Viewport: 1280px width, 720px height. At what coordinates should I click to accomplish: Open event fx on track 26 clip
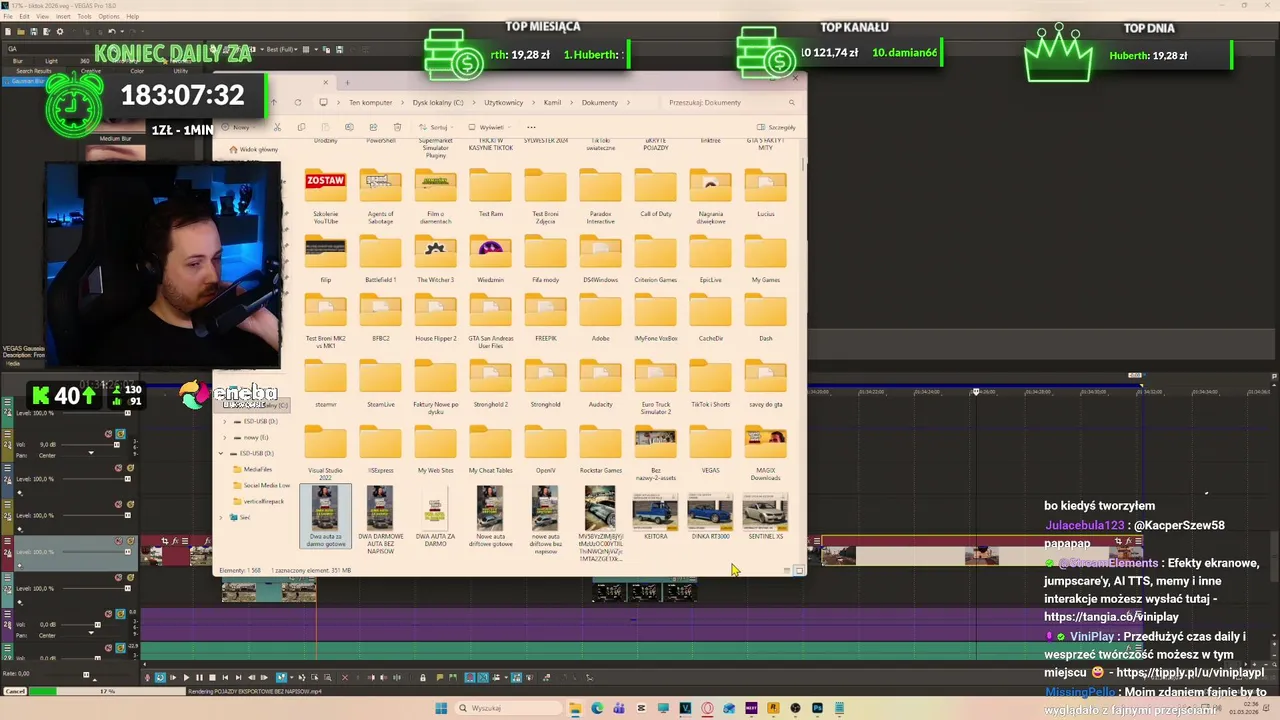coord(175,541)
